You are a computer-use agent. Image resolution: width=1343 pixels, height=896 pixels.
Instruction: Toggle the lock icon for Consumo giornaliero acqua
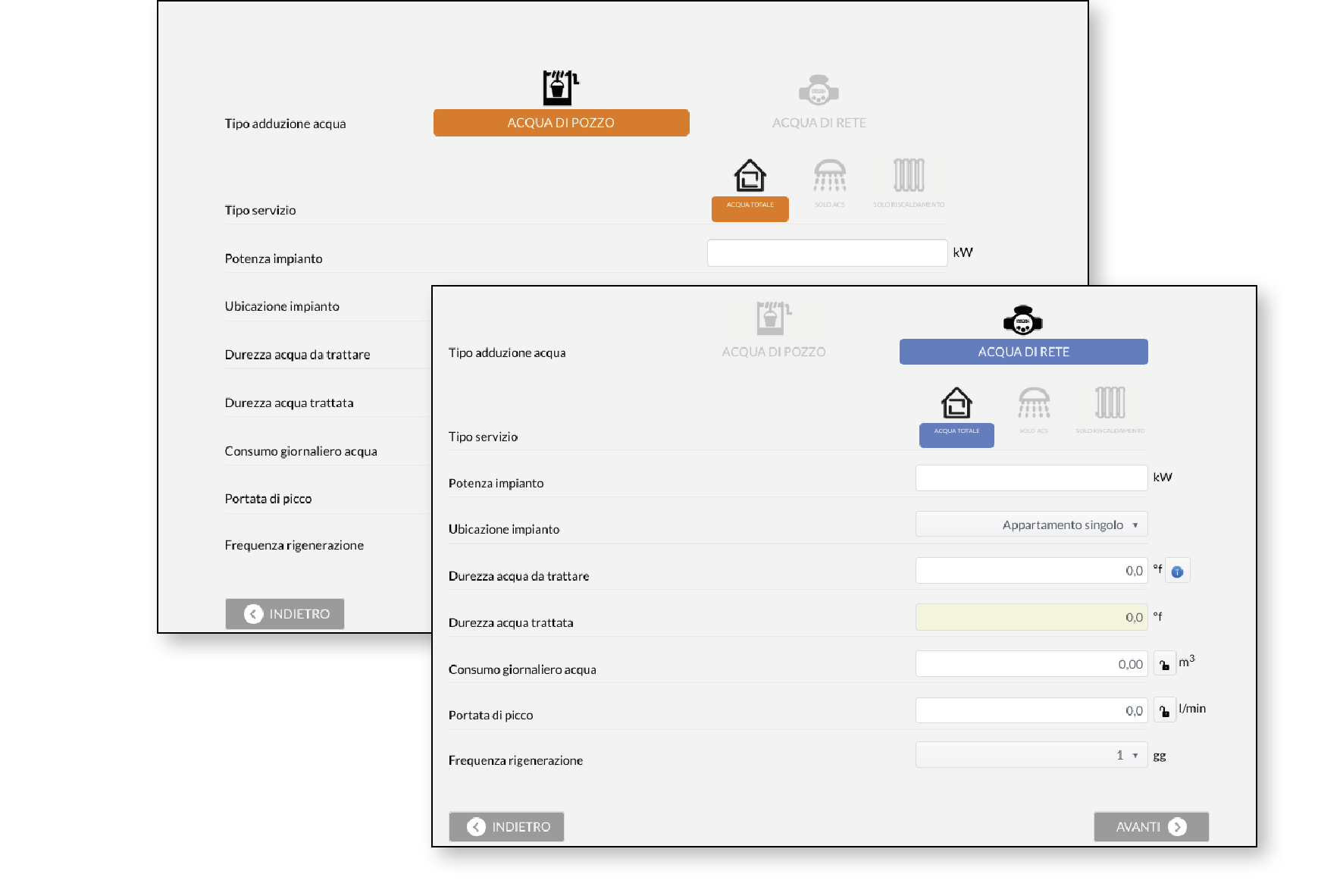(x=1164, y=665)
